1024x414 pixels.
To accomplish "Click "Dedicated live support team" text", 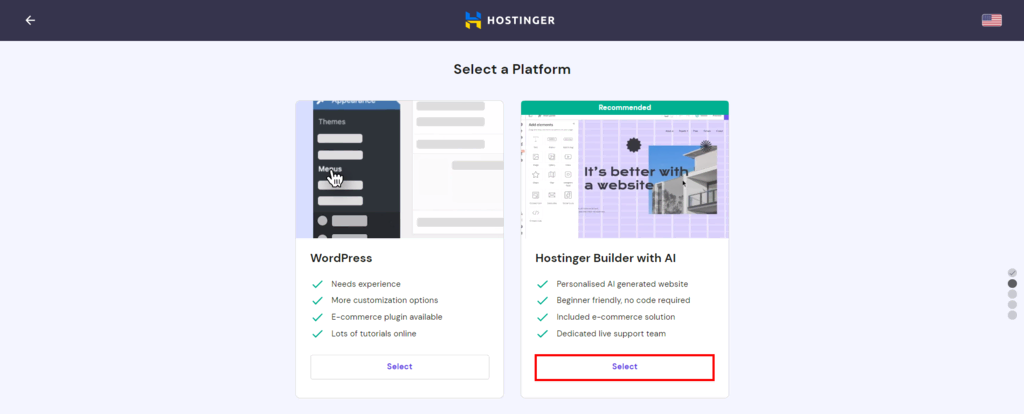I will (611, 334).
